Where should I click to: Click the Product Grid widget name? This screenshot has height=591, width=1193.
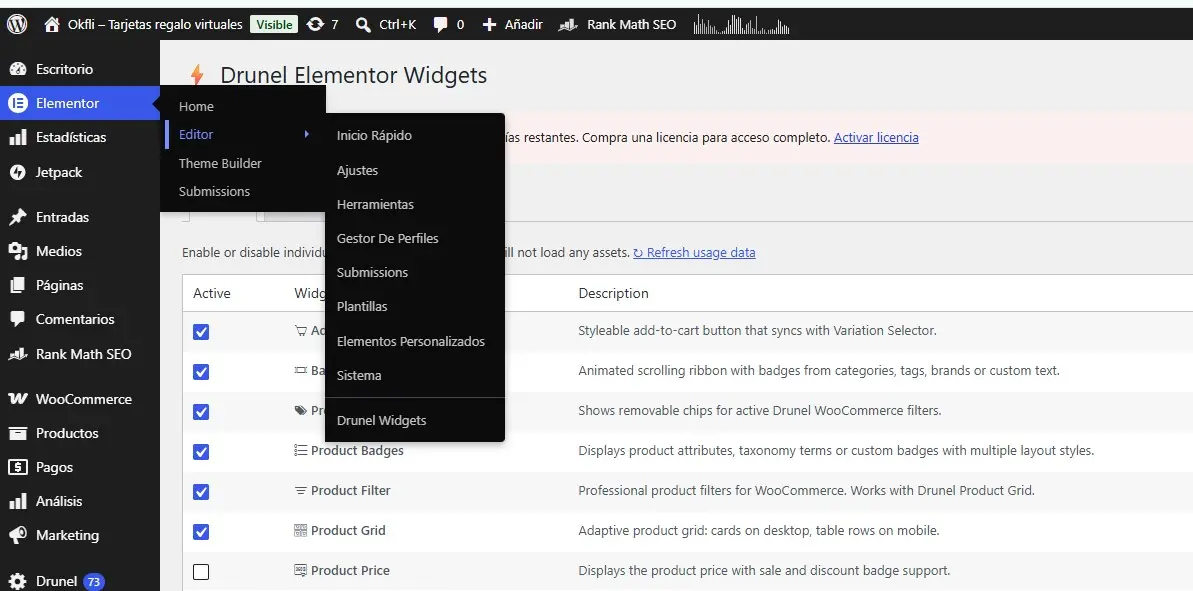(348, 531)
